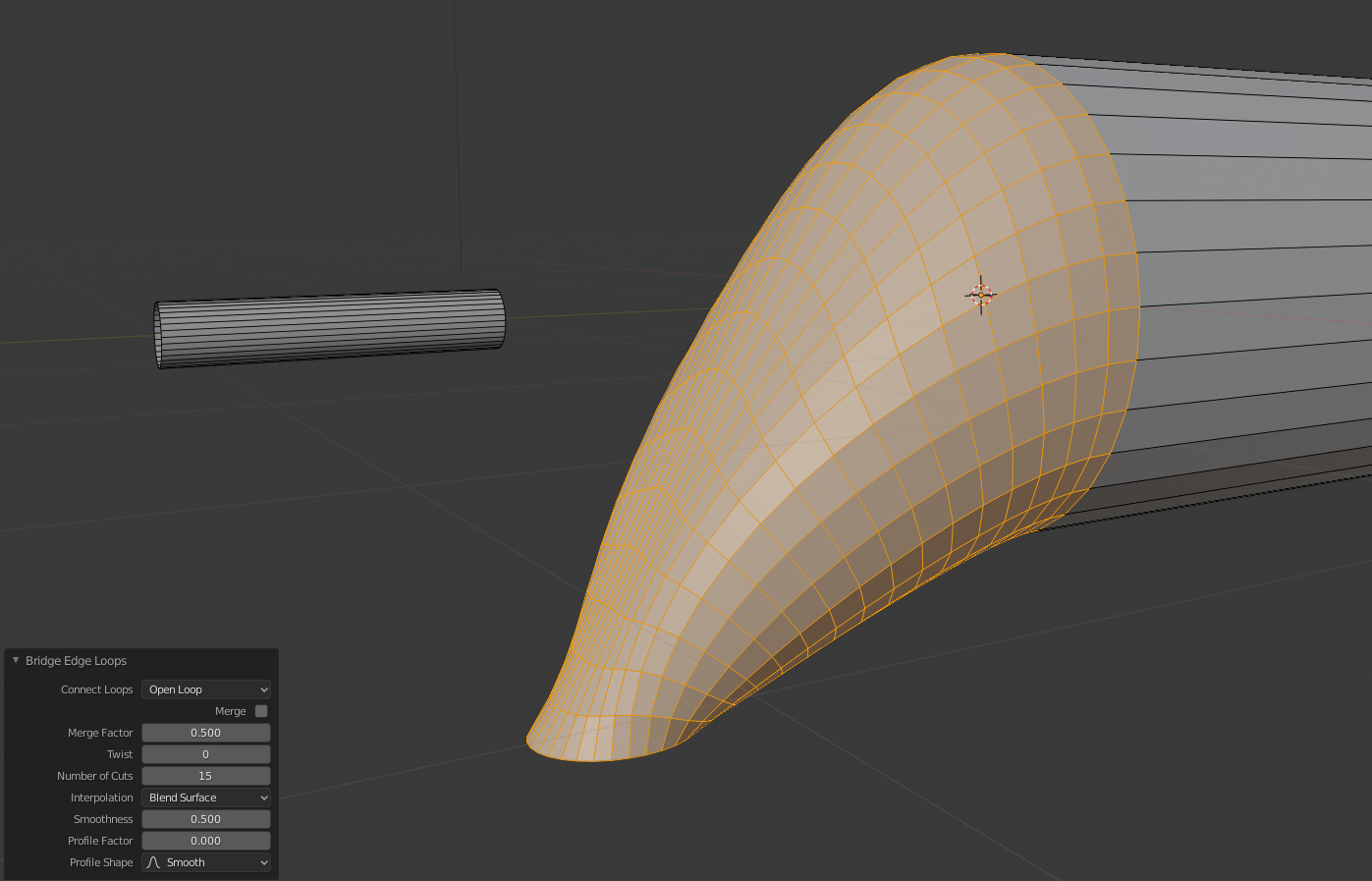Select the Twist value field
Screen dimensions: 1372x881
205,754
